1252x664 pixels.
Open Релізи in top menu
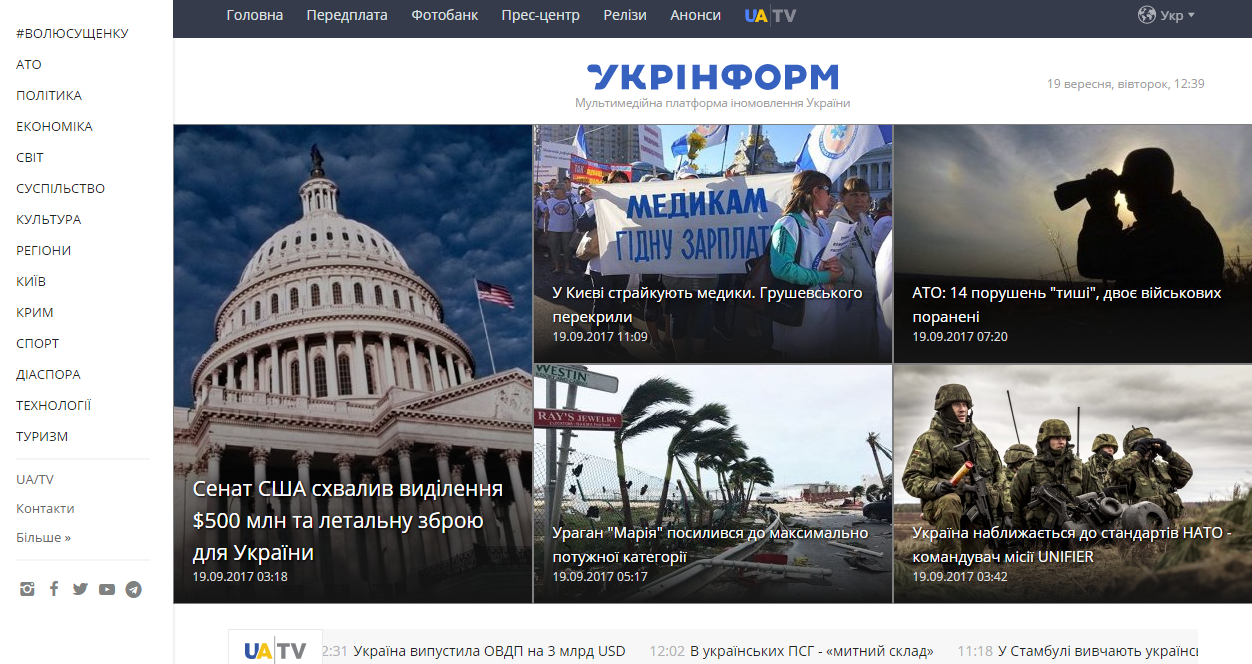625,15
